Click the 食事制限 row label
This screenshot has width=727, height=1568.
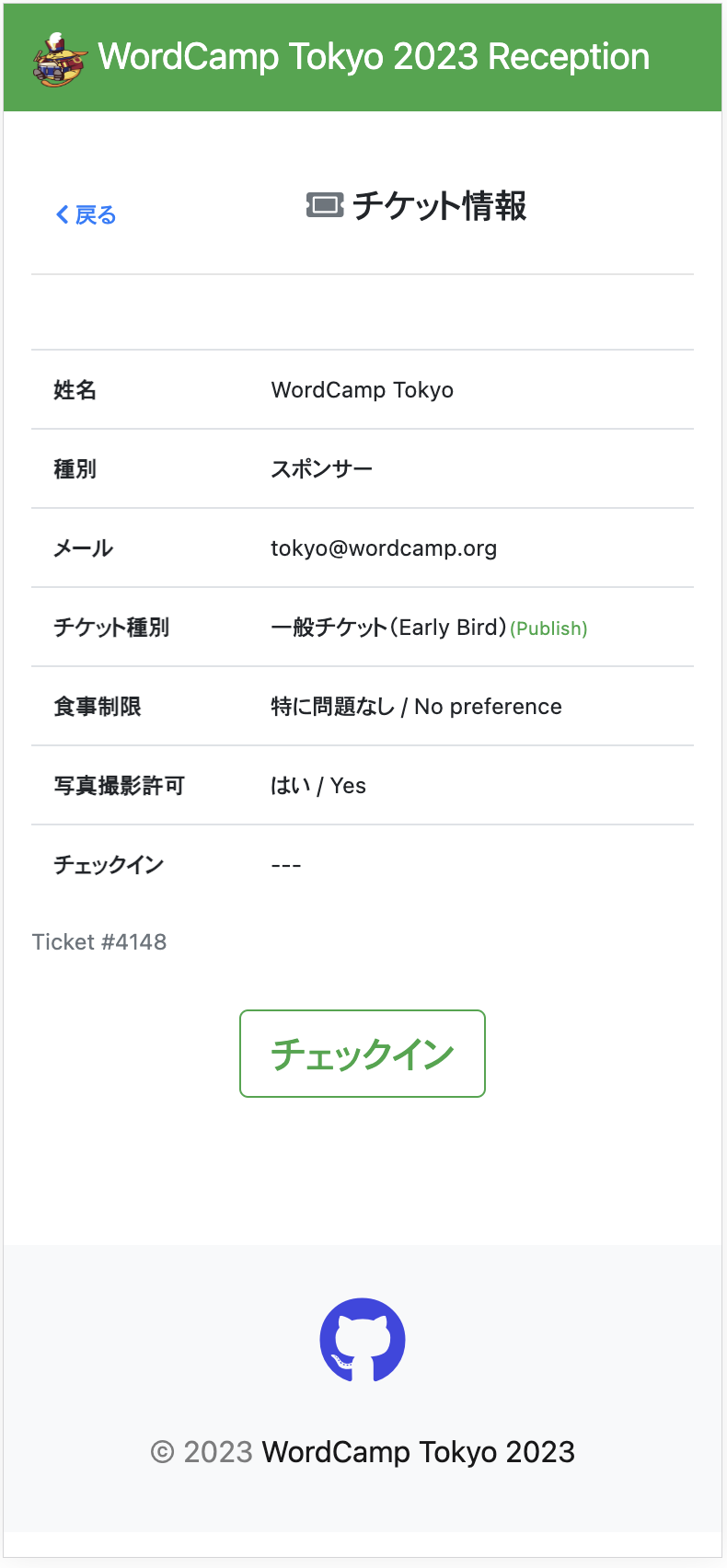click(98, 707)
